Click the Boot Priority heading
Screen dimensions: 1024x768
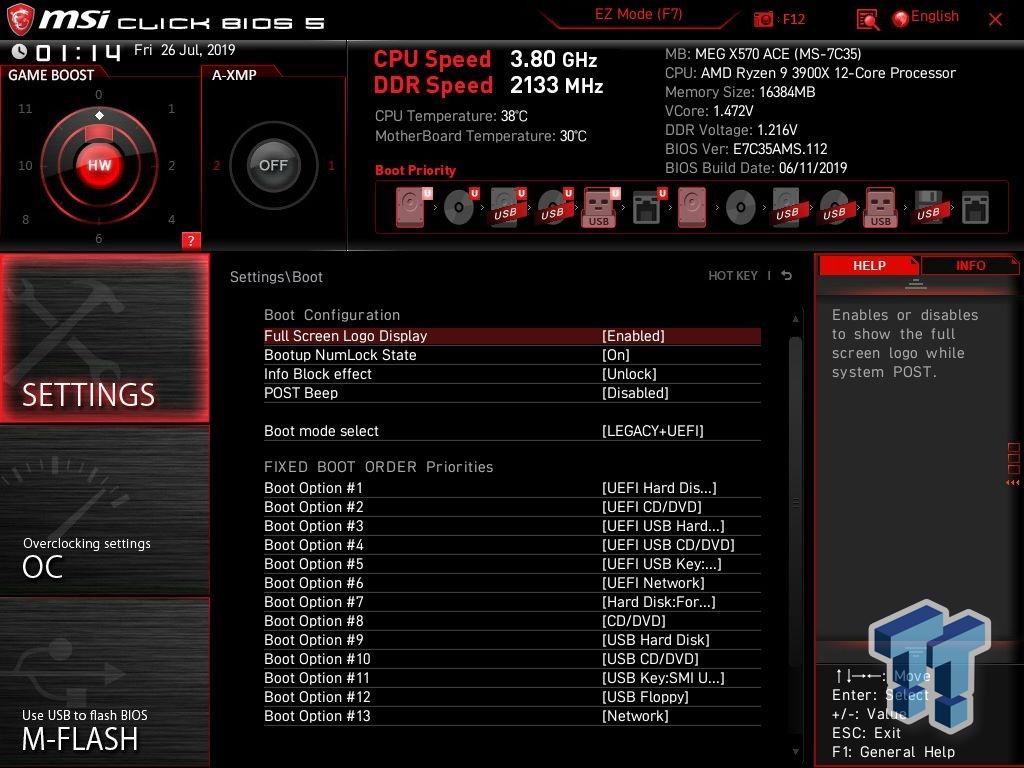[415, 170]
